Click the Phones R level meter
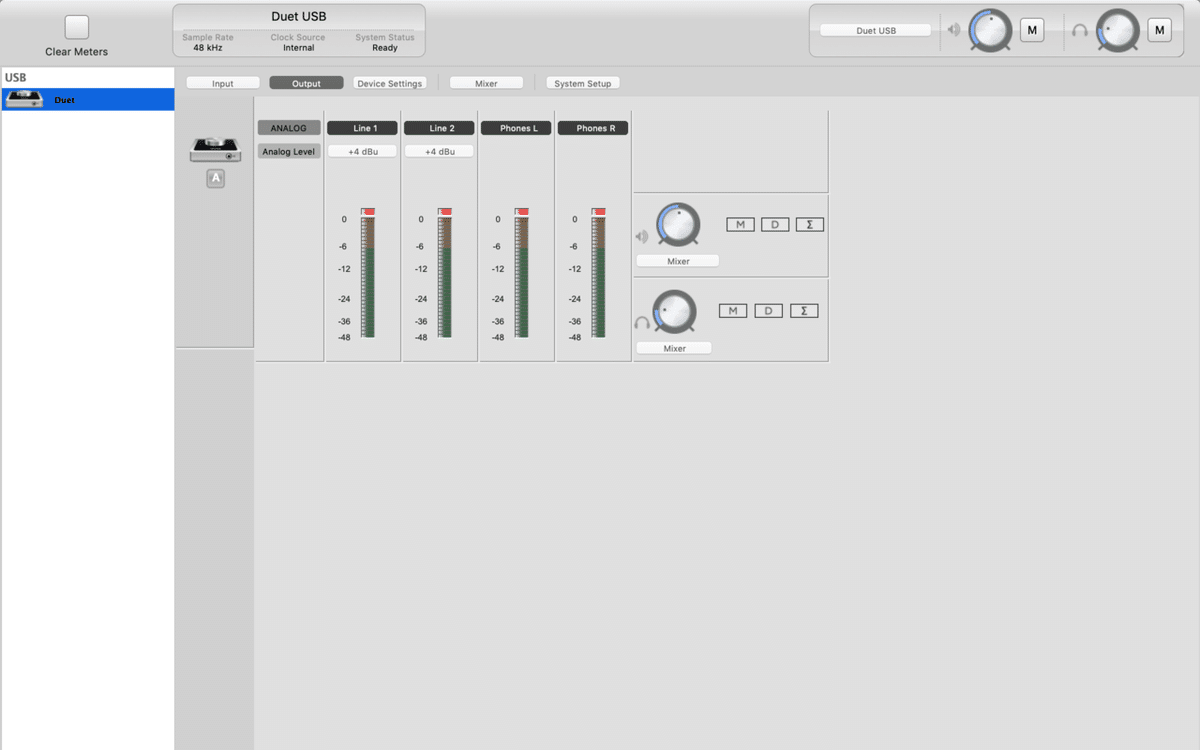The image size is (1200, 750). pyautogui.click(x=599, y=273)
